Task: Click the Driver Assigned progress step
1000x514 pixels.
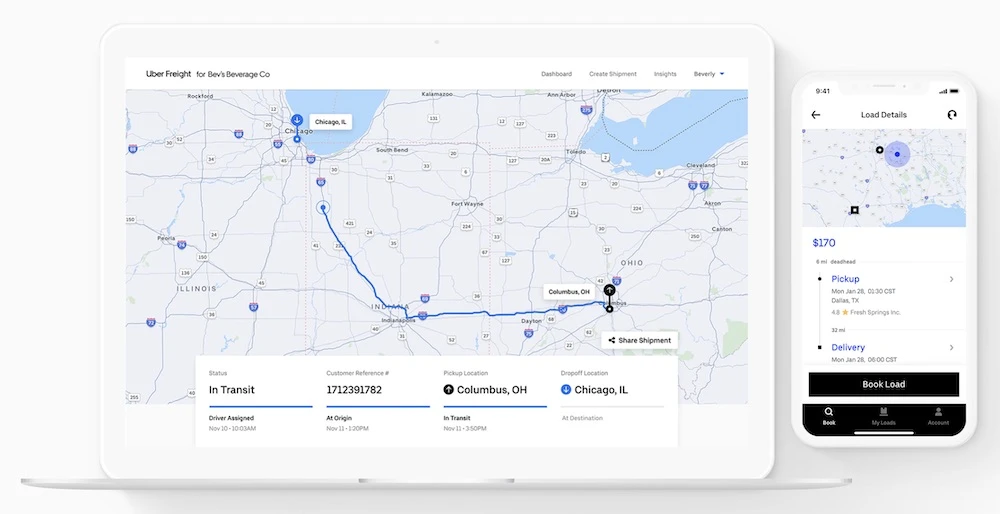Action: pyautogui.click(x=261, y=418)
